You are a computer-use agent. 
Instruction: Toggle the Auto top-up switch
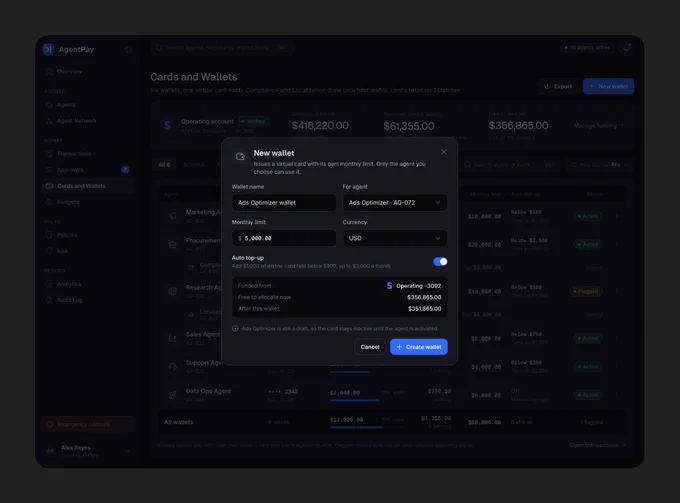(x=440, y=261)
